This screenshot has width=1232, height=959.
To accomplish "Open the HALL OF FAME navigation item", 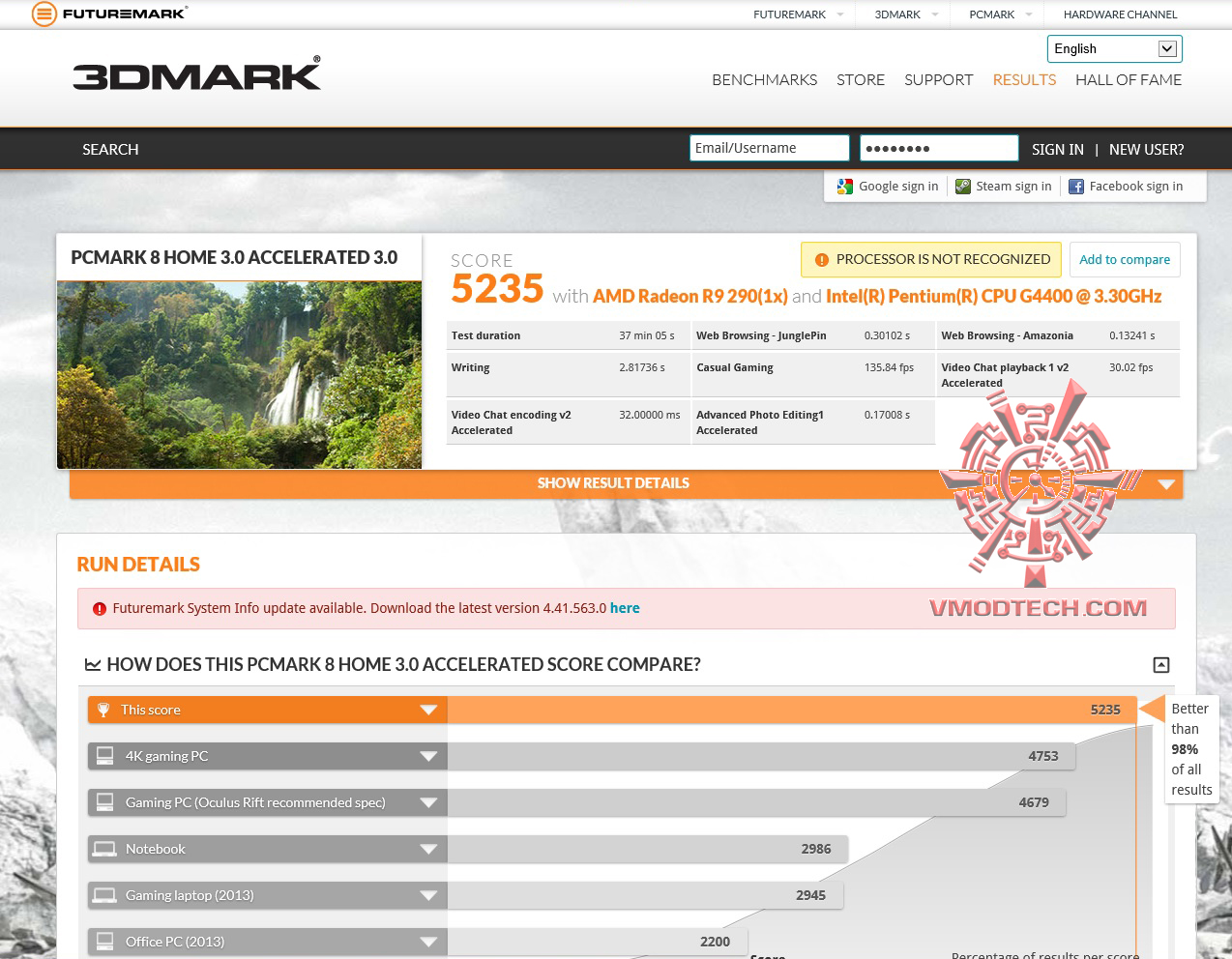I will click(1129, 80).
